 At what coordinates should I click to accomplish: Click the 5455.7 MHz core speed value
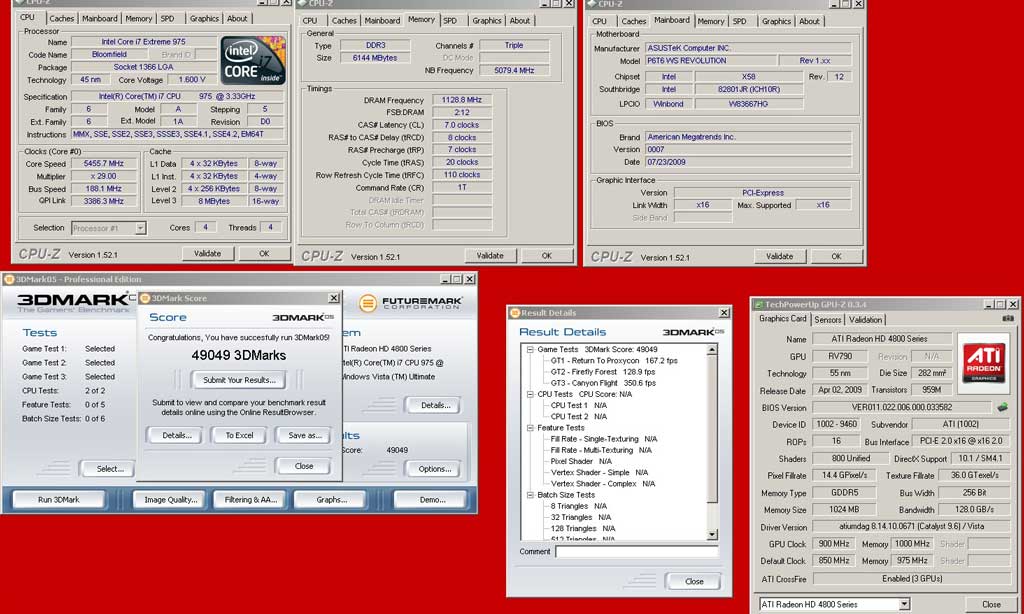103,164
